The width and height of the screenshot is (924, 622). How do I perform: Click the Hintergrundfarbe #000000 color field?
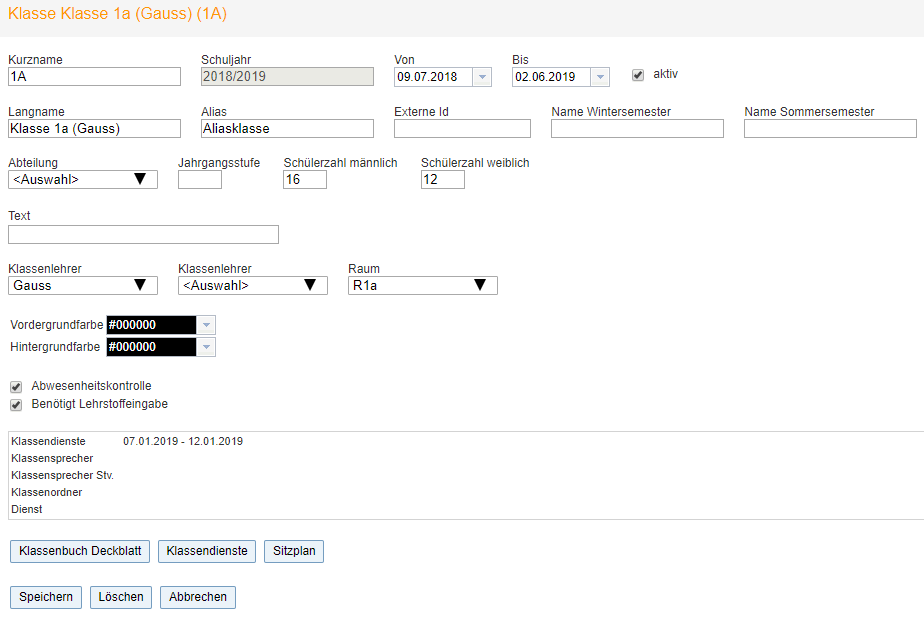(151, 347)
